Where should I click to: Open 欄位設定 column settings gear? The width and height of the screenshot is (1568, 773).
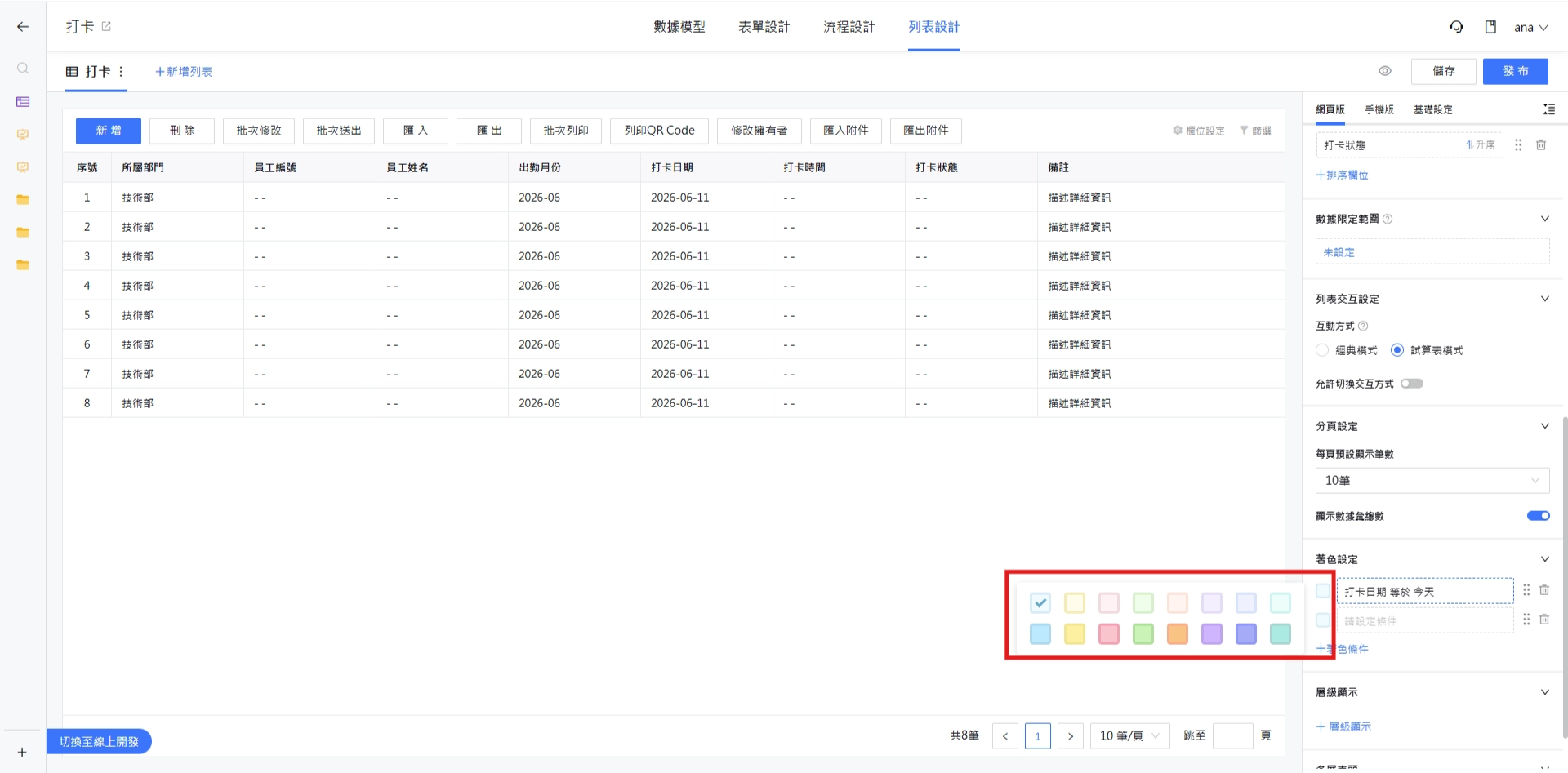tap(1199, 131)
